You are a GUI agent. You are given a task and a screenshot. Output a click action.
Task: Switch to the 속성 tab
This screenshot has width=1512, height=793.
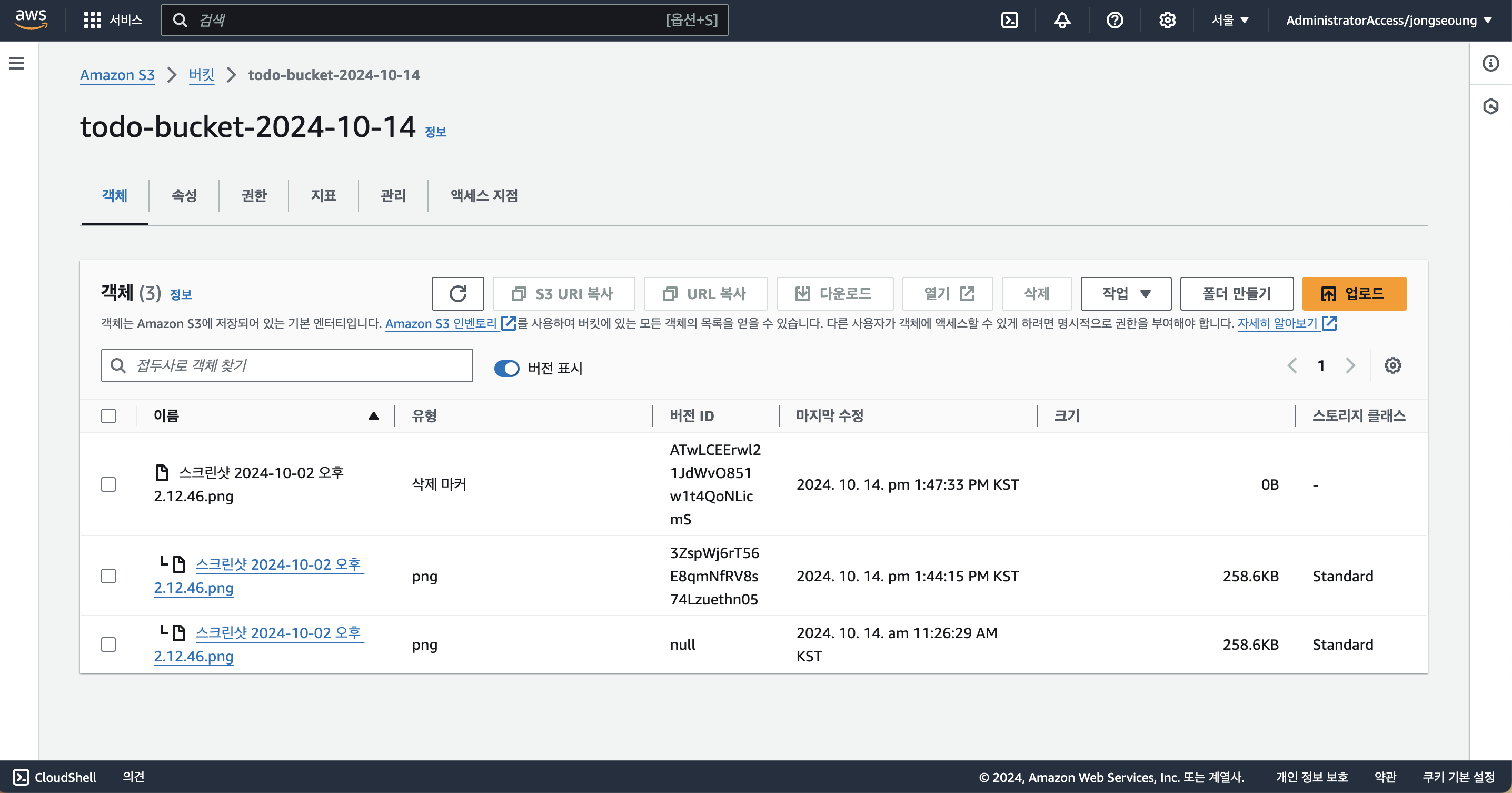(184, 195)
